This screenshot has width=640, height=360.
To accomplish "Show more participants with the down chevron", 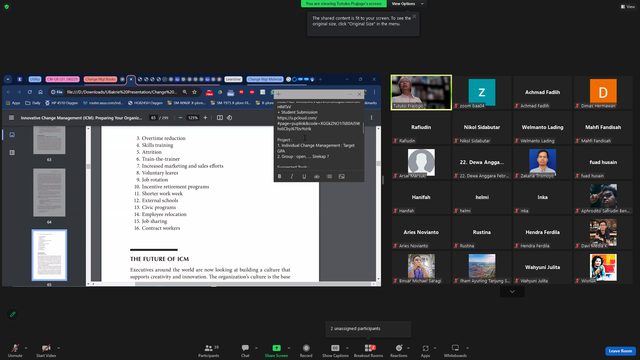I will [x=512, y=291].
